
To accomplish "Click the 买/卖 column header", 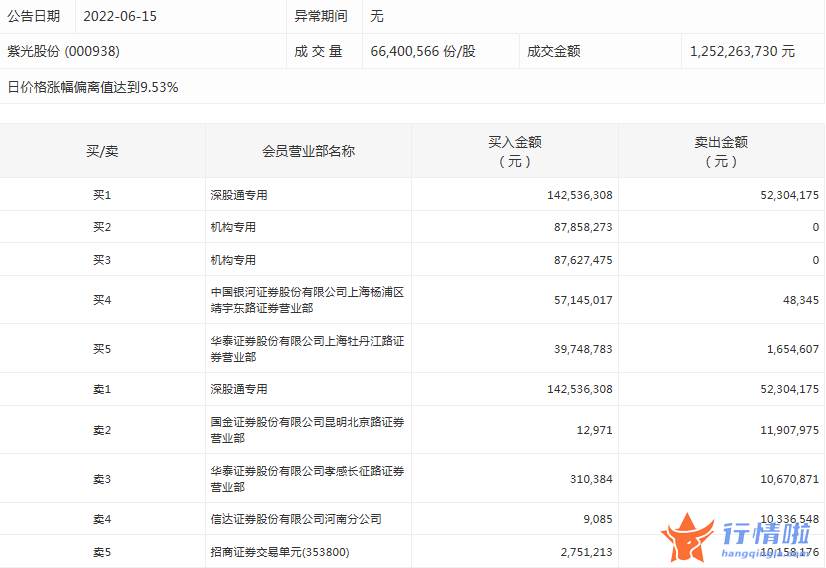I will [x=102, y=151].
